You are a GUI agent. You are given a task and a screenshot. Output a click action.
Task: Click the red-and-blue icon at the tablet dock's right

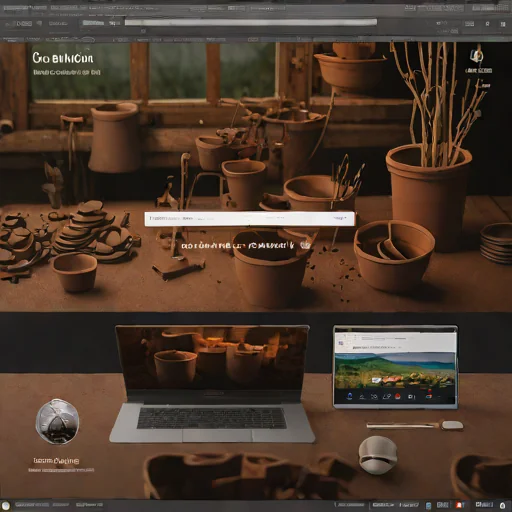point(429,395)
